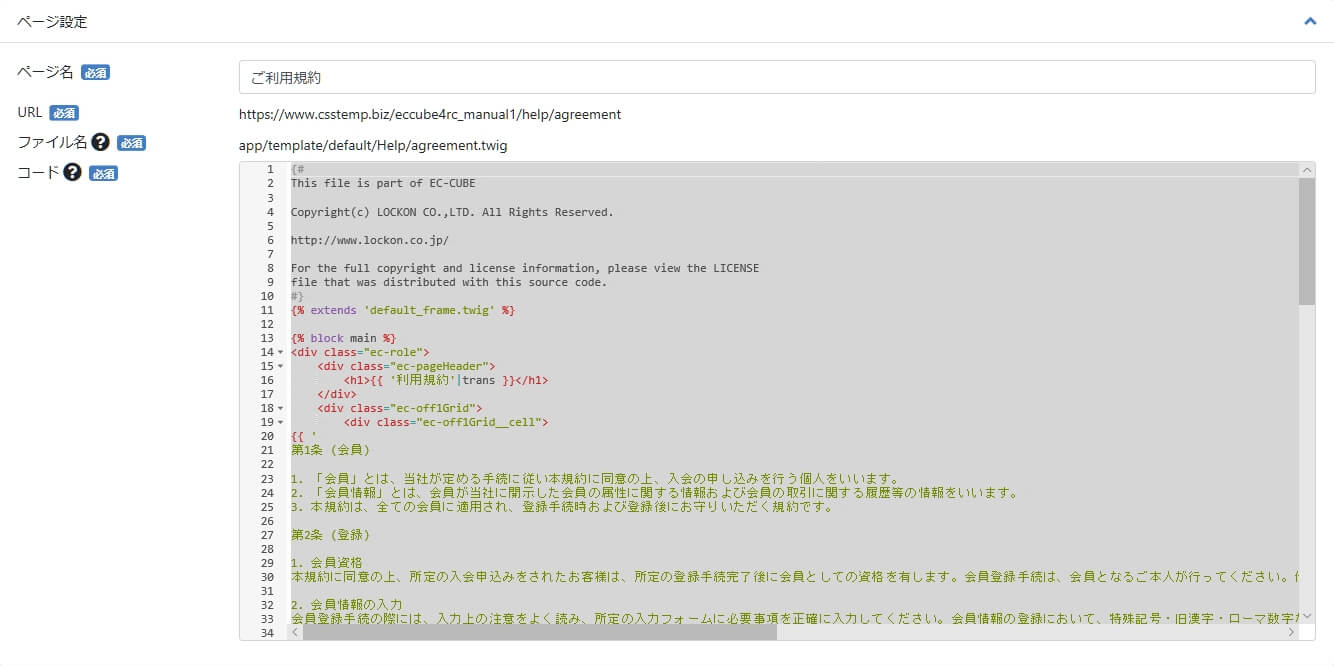Click the help/agreement URL text
This screenshot has height=666, width=1334.
coord(430,115)
